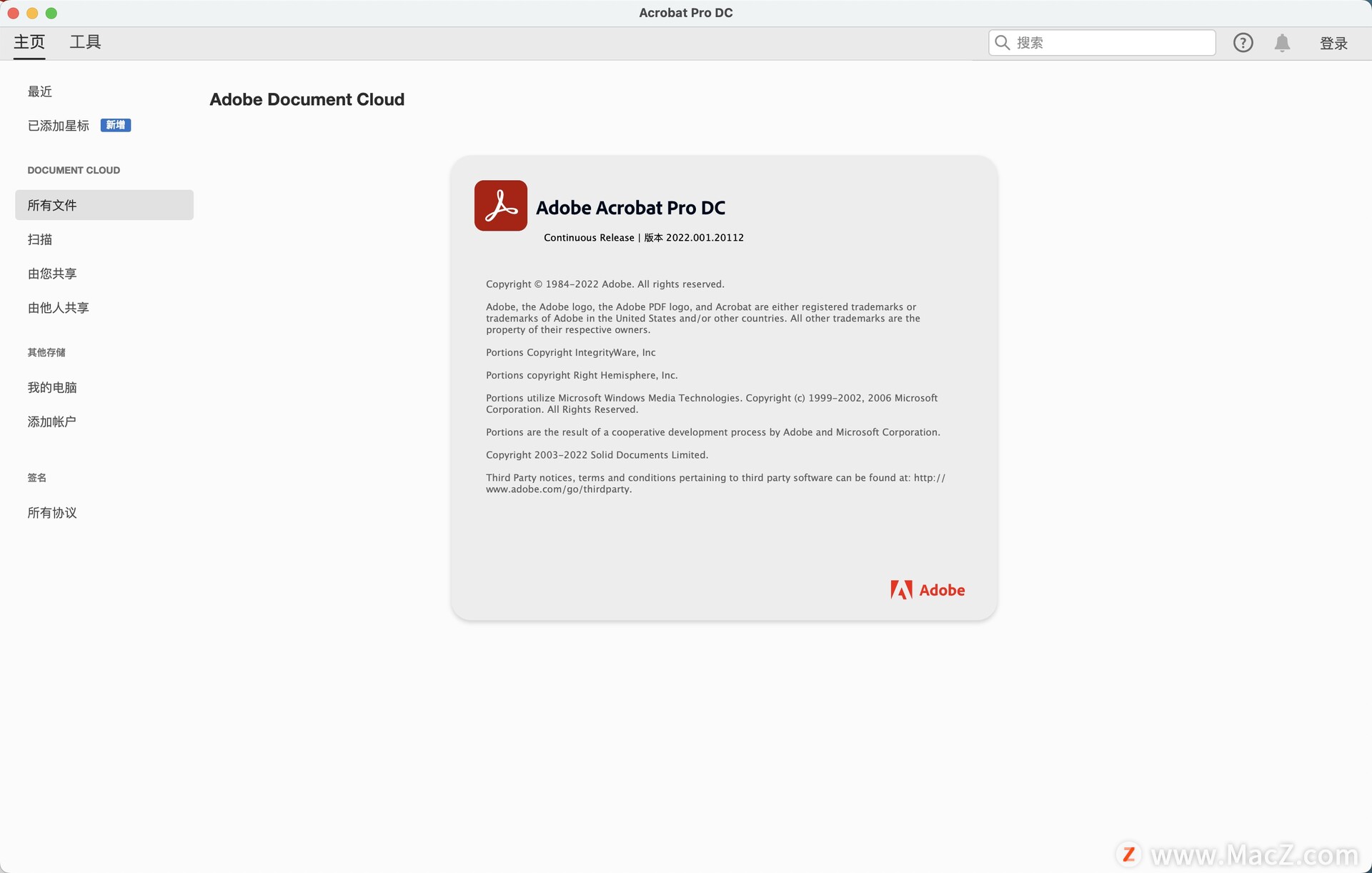Click the www.adobe.com/go/thirdparty URL text

(x=559, y=489)
